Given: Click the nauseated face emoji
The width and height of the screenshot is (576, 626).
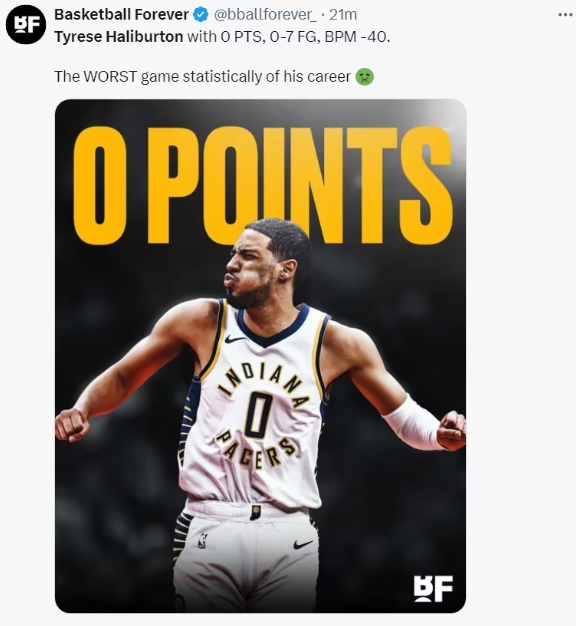Looking at the screenshot, I should click(364, 77).
